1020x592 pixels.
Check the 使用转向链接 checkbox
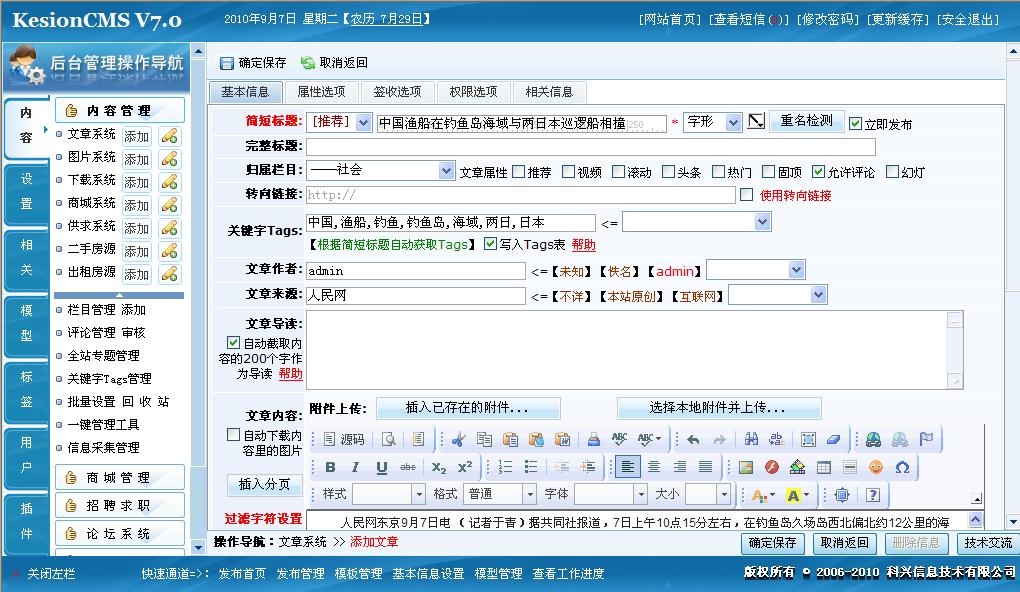[x=747, y=195]
